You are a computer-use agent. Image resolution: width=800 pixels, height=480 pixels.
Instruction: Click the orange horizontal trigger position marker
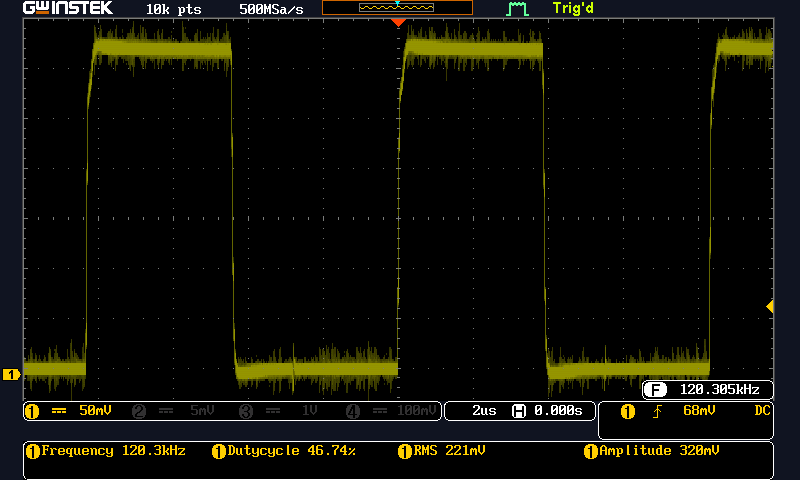tap(398, 22)
